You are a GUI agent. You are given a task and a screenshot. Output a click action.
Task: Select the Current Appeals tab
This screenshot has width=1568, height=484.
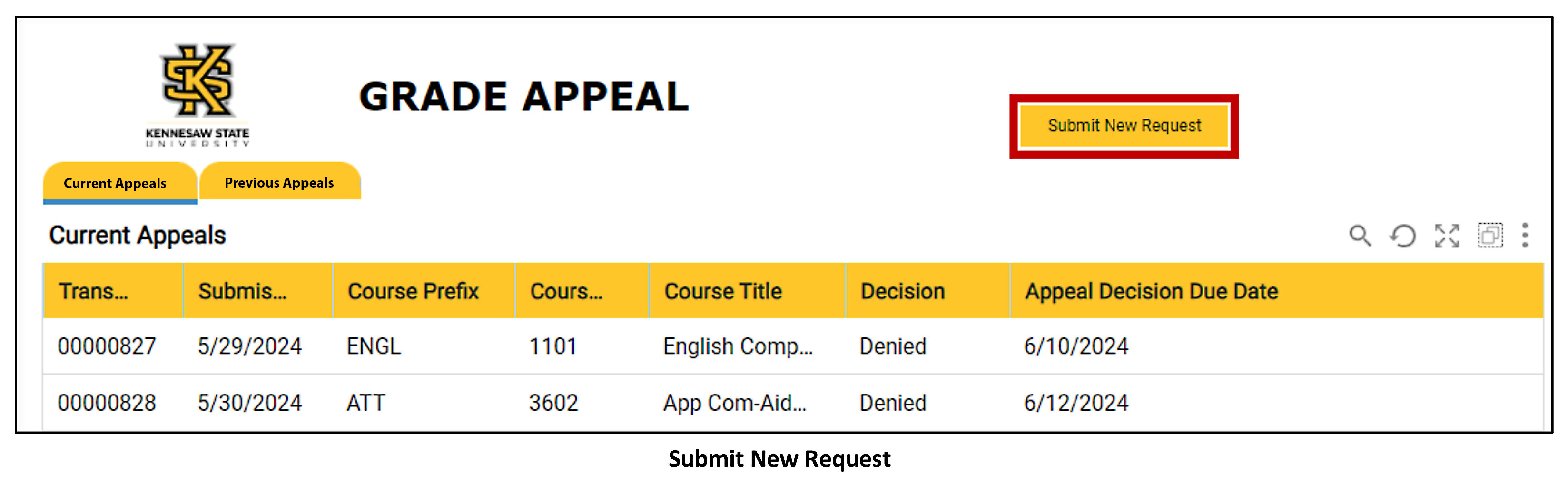click(x=115, y=183)
